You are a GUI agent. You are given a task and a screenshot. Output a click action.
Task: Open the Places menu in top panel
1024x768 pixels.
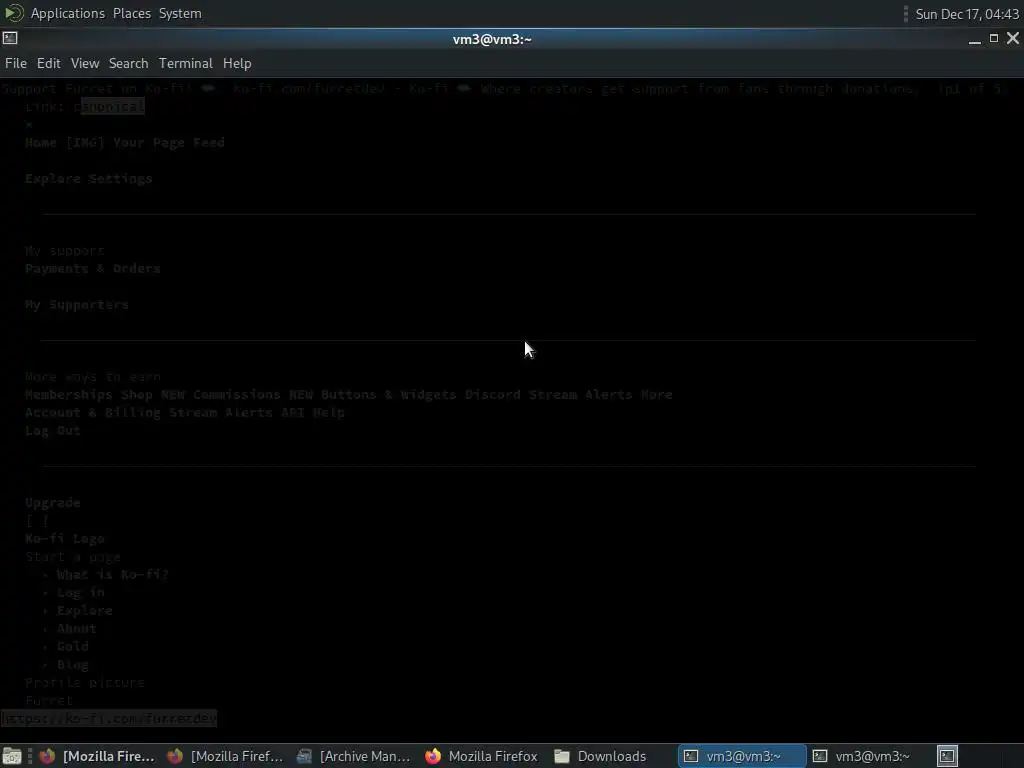pos(132,13)
